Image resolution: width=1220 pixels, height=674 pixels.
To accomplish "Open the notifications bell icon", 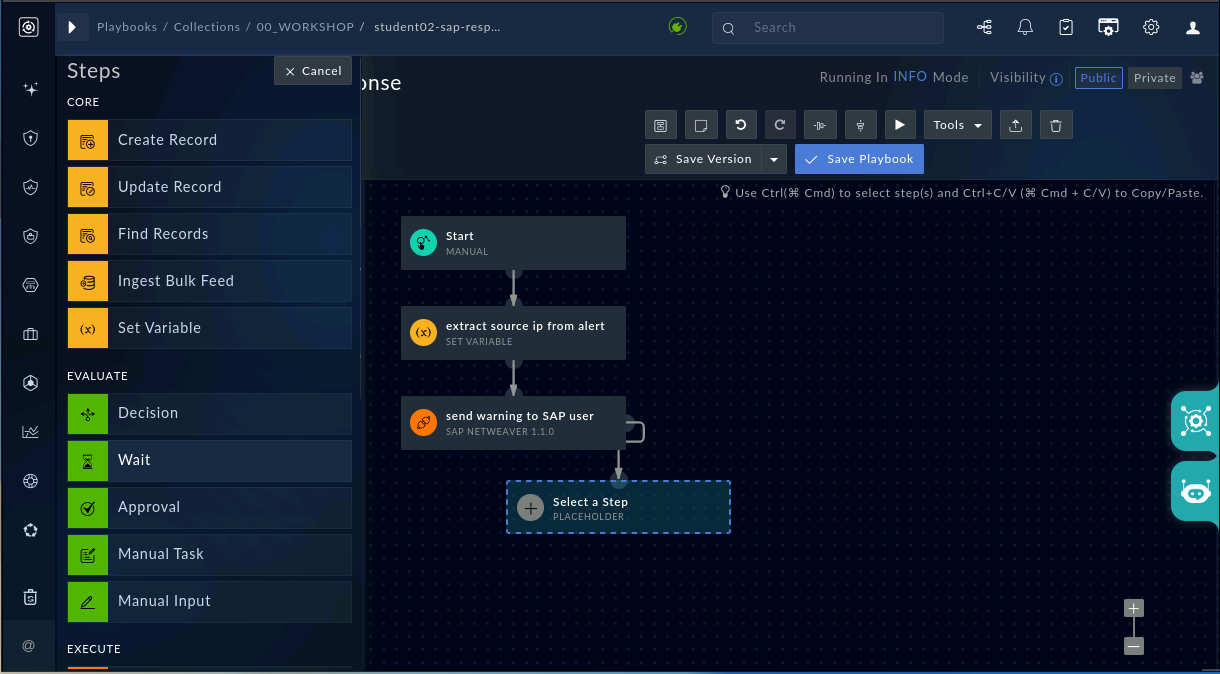I will coord(1025,28).
